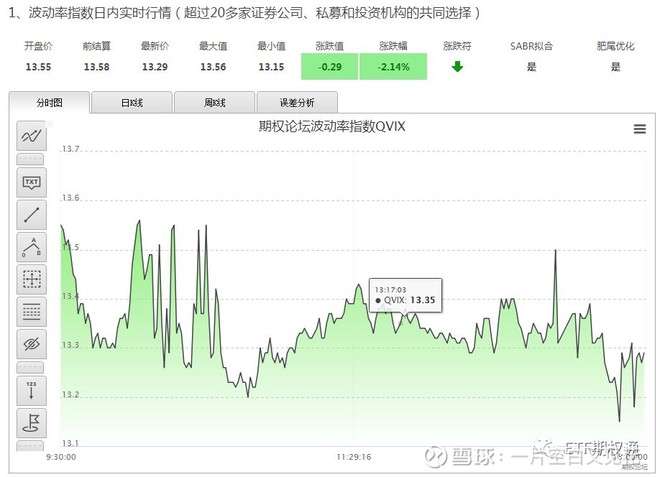
Task: Switch to the 误差分析 tab
Action: pyautogui.click(x=297, y=102)
